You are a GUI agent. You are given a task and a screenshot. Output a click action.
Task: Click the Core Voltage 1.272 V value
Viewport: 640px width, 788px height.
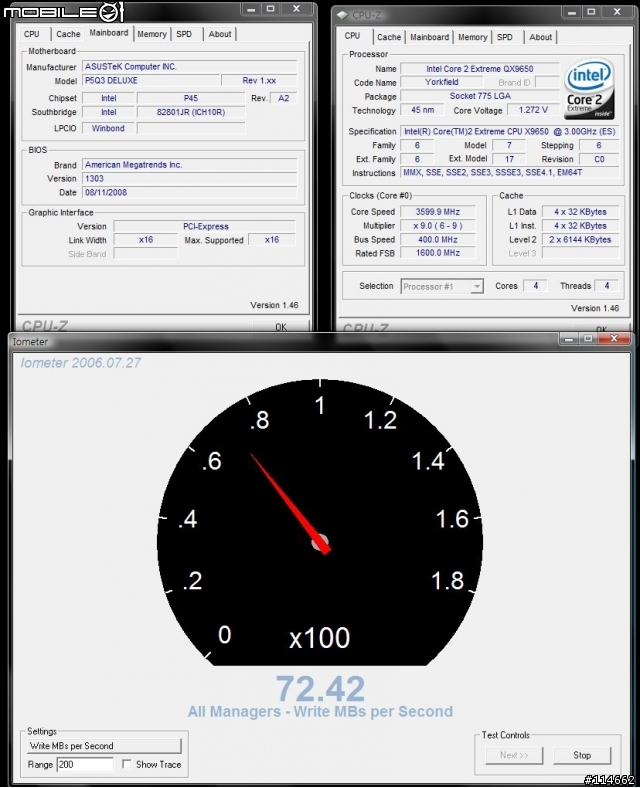[x=533, y=110]
